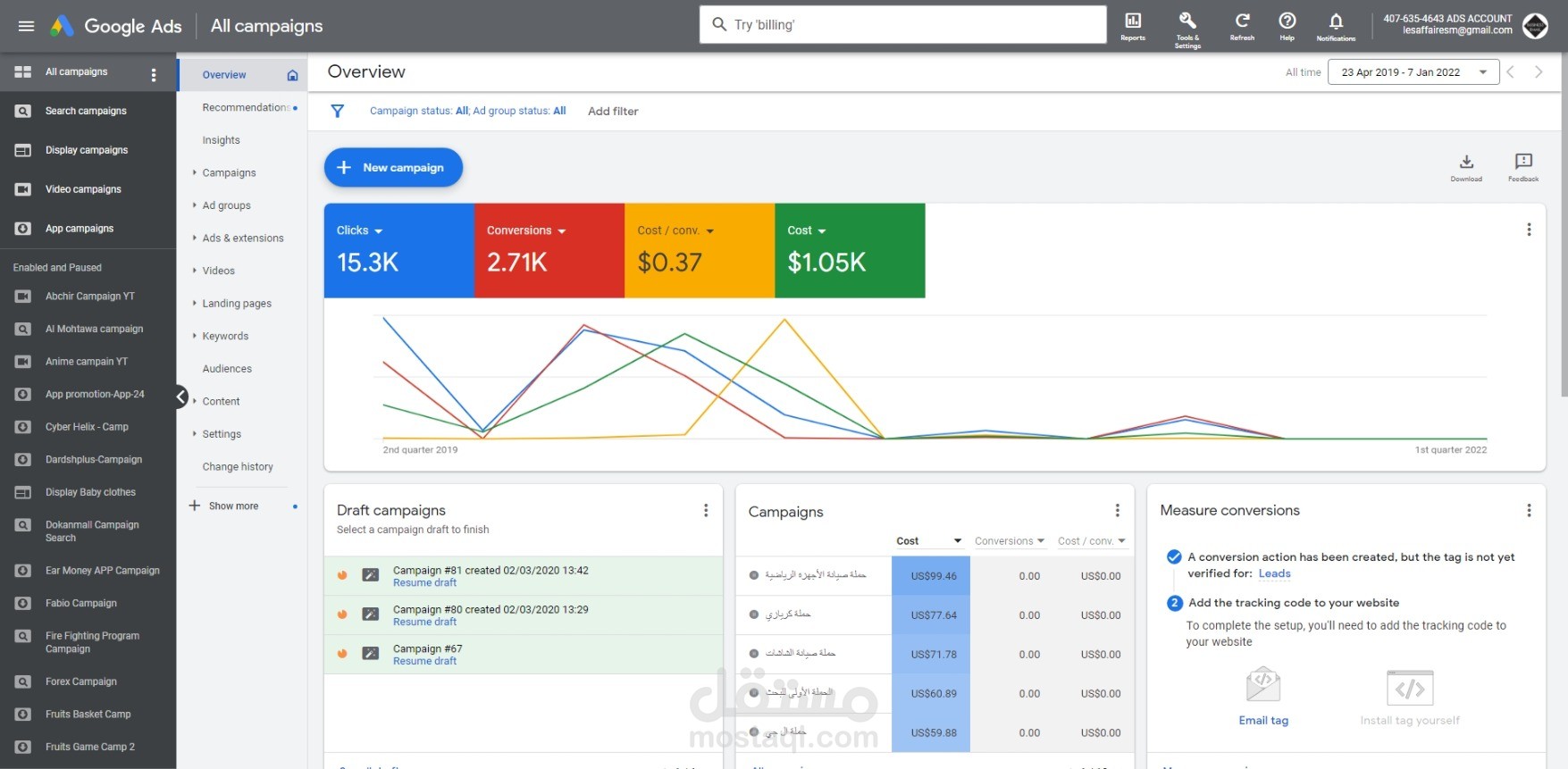Screen dimensions: 1568x769
Task: Click the Refresh icon
Action: tap(1242, 26)
